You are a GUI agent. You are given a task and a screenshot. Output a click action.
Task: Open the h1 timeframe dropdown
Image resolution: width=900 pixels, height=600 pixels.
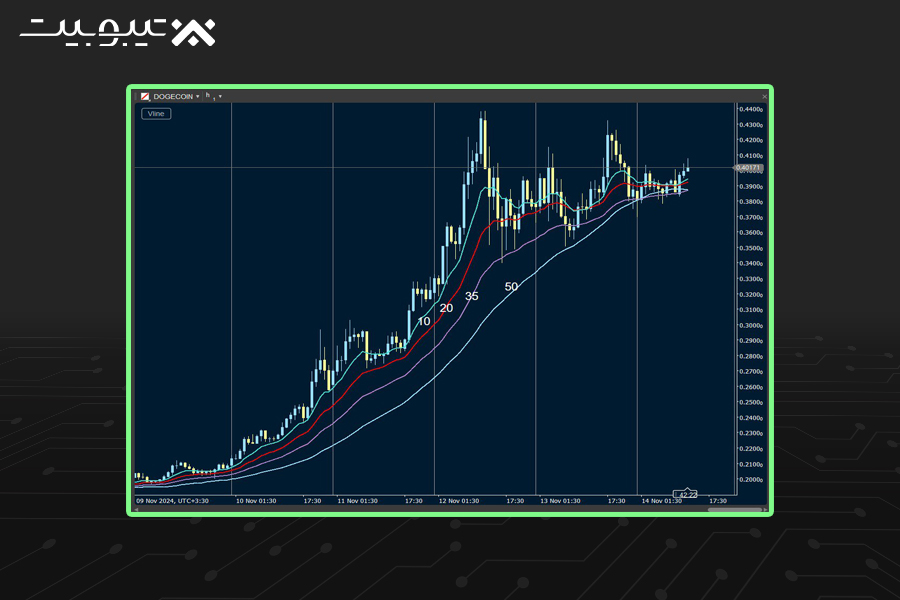[220, 96]
